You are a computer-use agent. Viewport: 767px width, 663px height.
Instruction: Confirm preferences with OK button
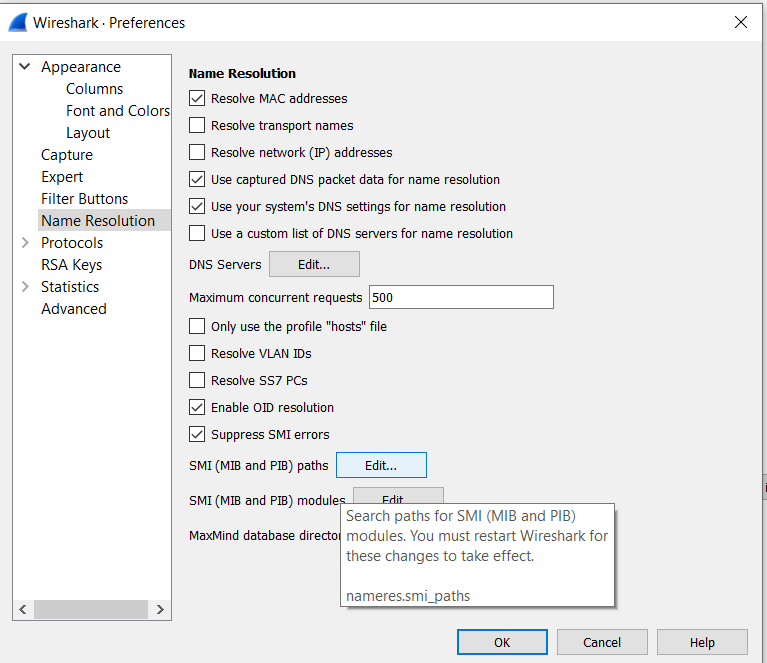[502, 642]
